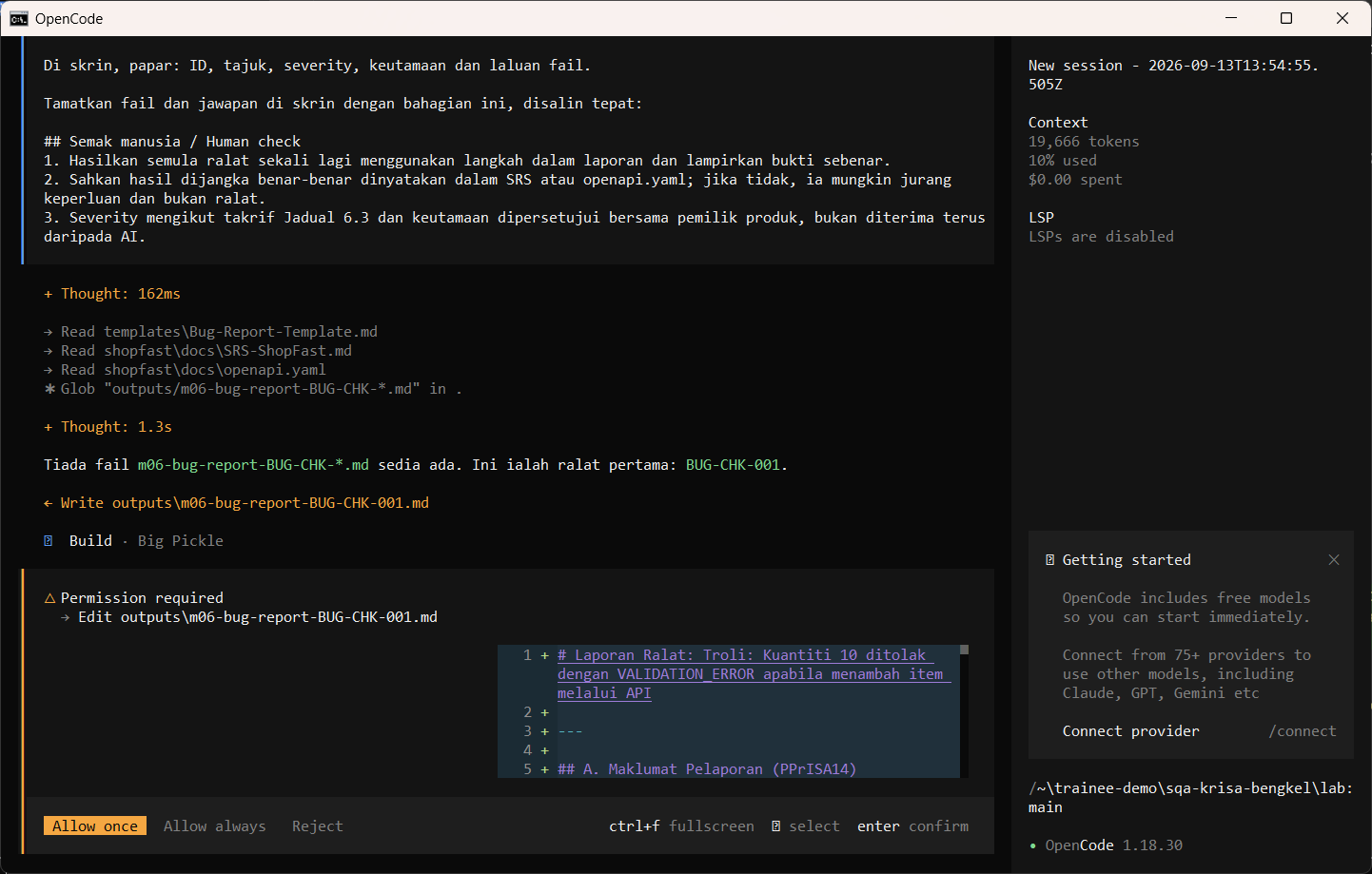Click the ctrl+f fullscreen hint
The image size is (1372, 874).
[x=681, y=825]
